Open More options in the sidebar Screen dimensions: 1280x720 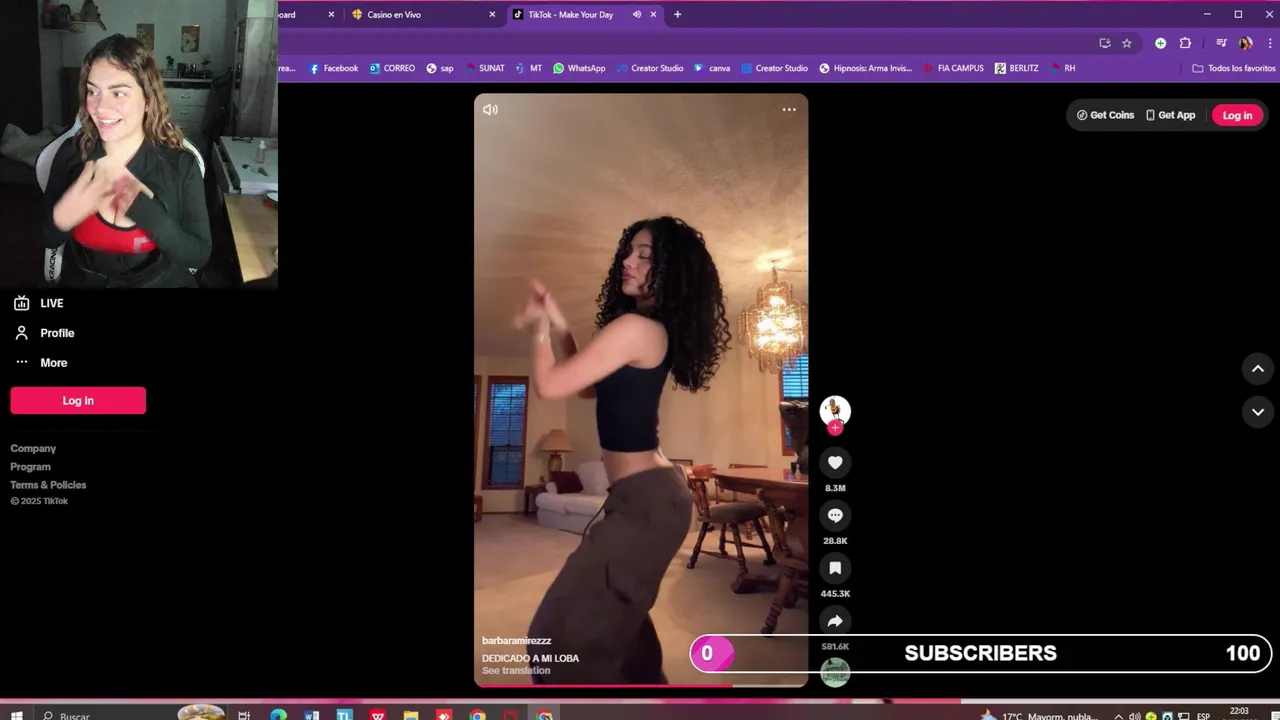pyautogui.click(x=42, y=363)
